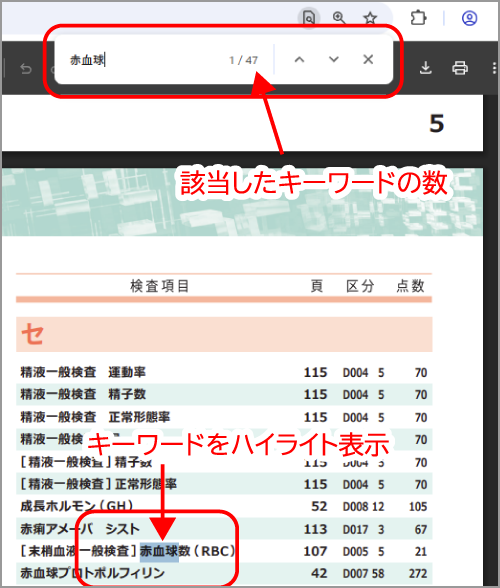Screen dimensions: 500x588
Task: Close the find bar
Action: pos(368,59)
